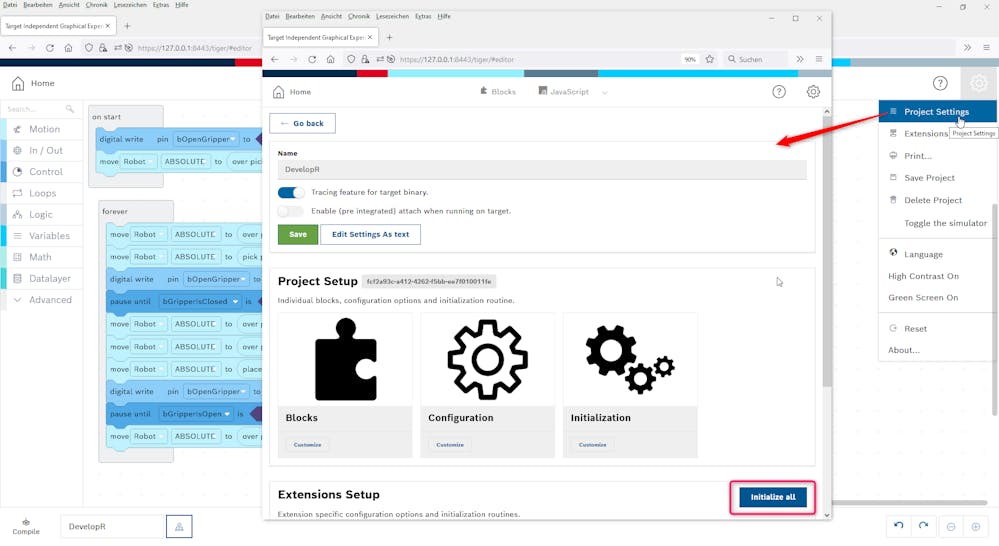The image size is (999, 546).
Task: Click the Go back button
Action: [x=302, y=123]
